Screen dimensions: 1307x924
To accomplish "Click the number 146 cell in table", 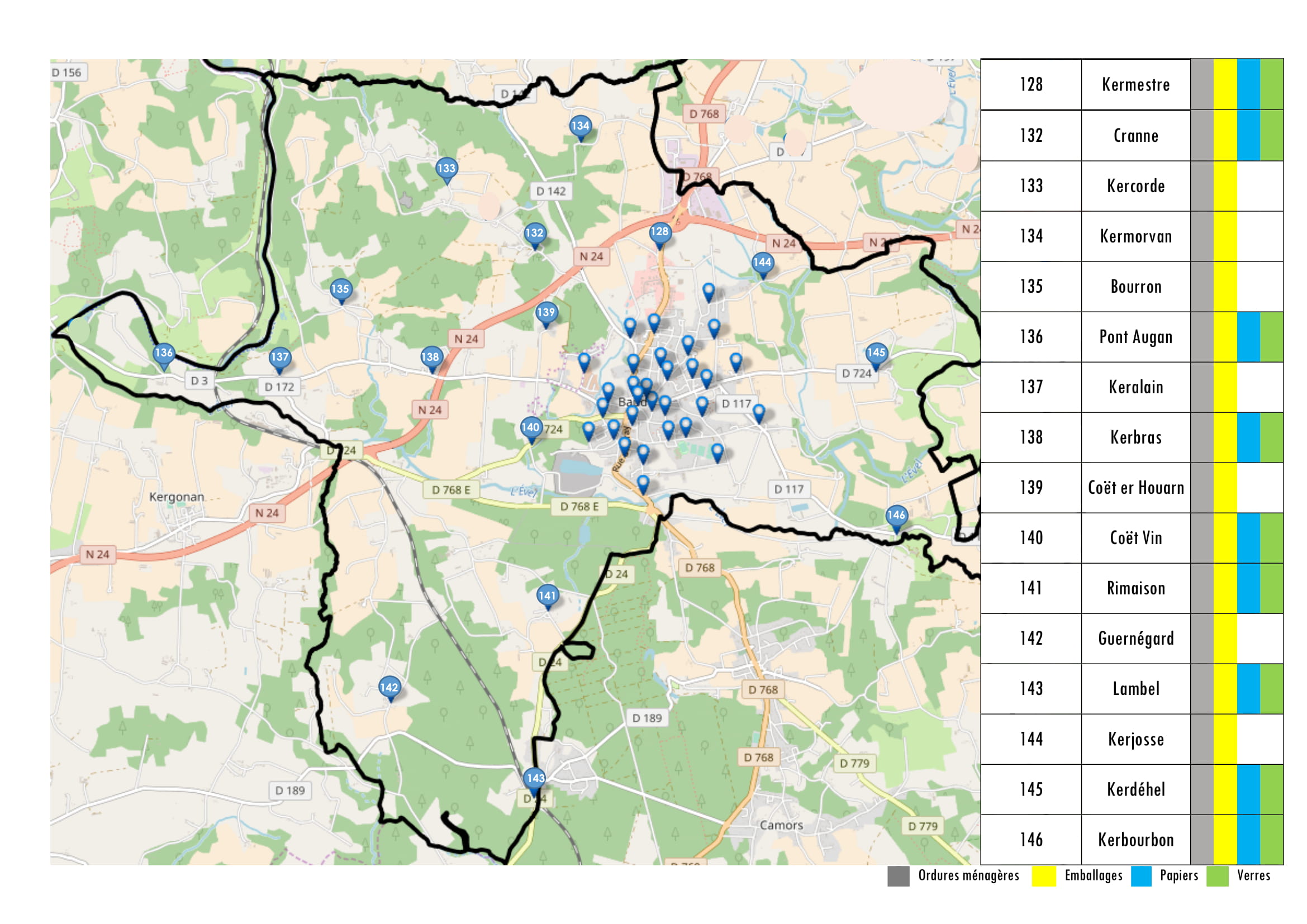I will [1031, 840].
